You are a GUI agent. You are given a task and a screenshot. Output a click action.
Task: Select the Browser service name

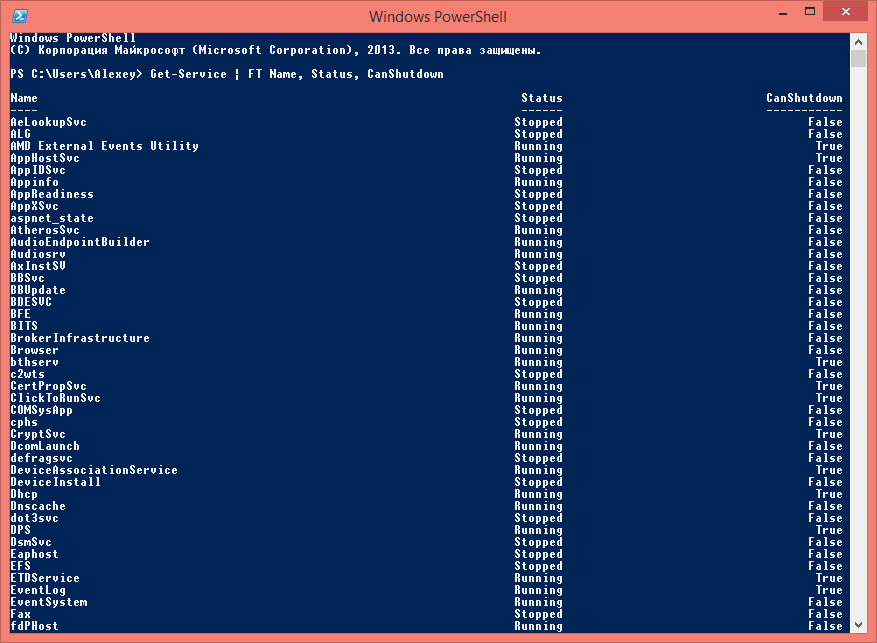35,350
